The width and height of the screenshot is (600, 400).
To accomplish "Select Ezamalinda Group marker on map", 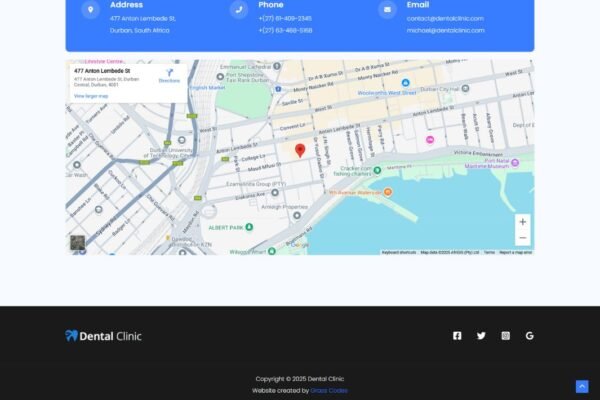I will (x=275, y=193).
